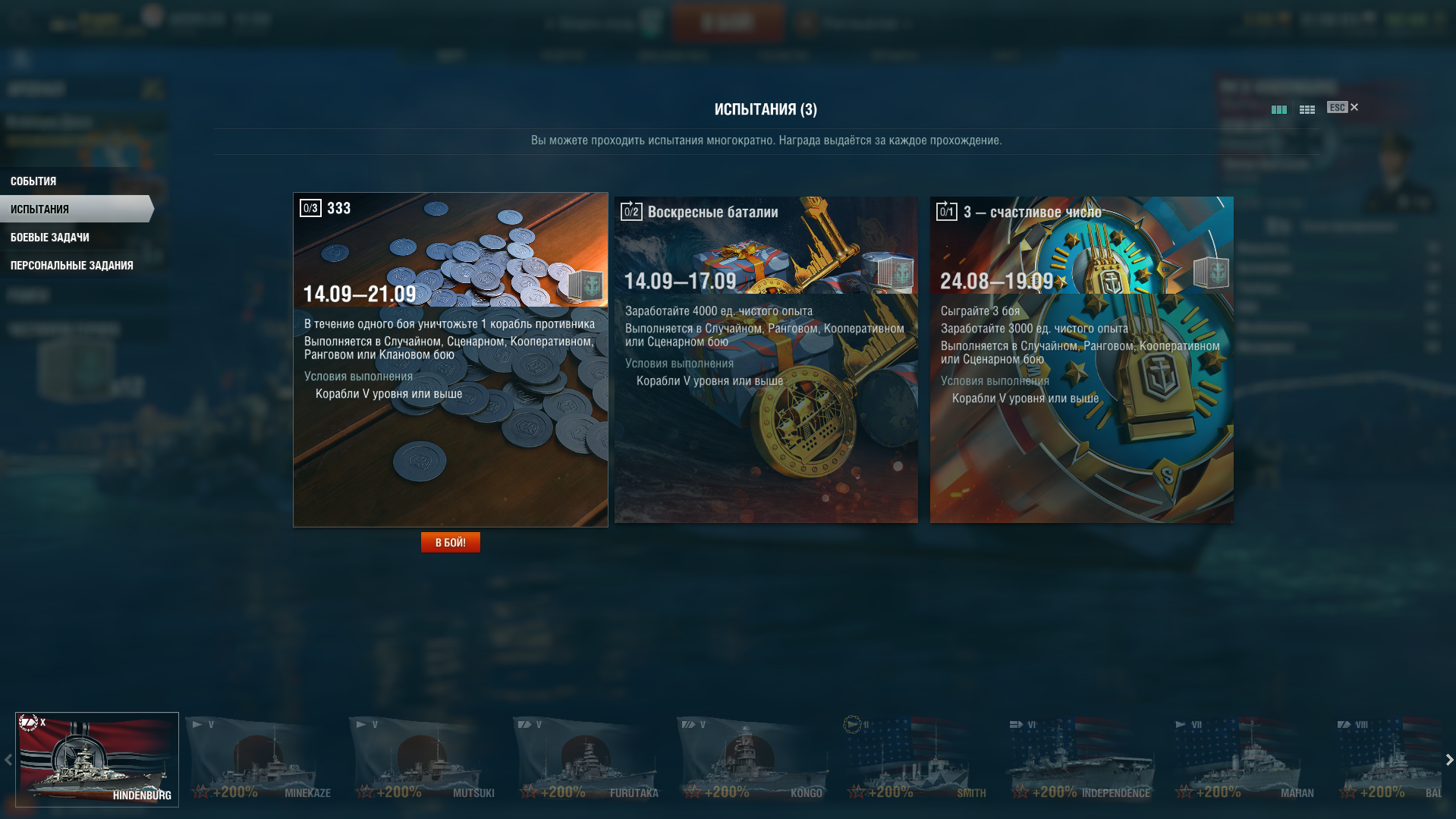This screenshot has height=819, width=1456.
Task: Open the 3 — счастливое число card
Action: (1082, 360)
